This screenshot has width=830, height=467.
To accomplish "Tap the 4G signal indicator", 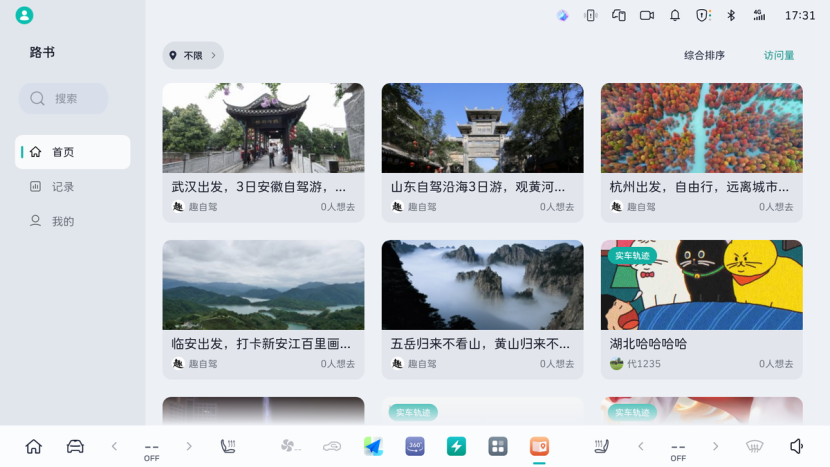I will (x=759, y=15).
